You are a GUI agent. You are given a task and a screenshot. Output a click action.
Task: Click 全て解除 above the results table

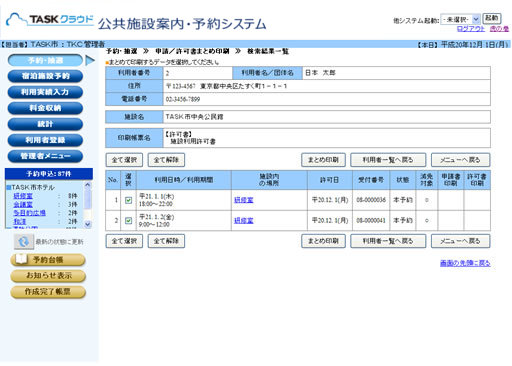point(166,160)
